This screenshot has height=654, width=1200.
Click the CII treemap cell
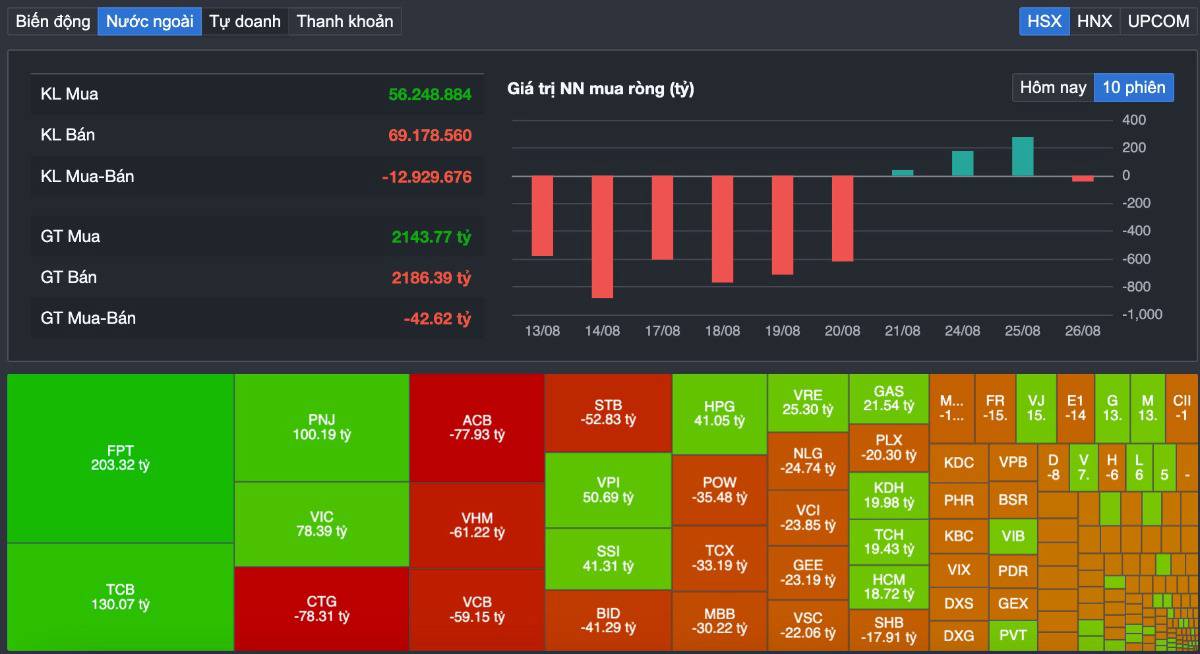click(1182, 408)
